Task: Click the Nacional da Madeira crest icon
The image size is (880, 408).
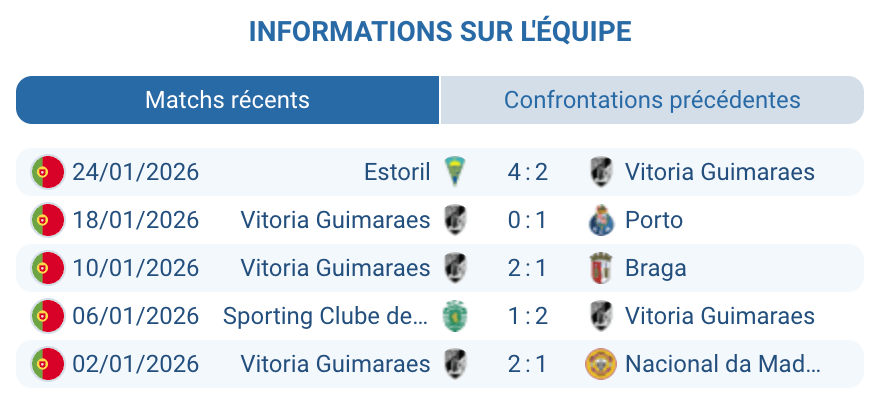Action: pos(600,364)
